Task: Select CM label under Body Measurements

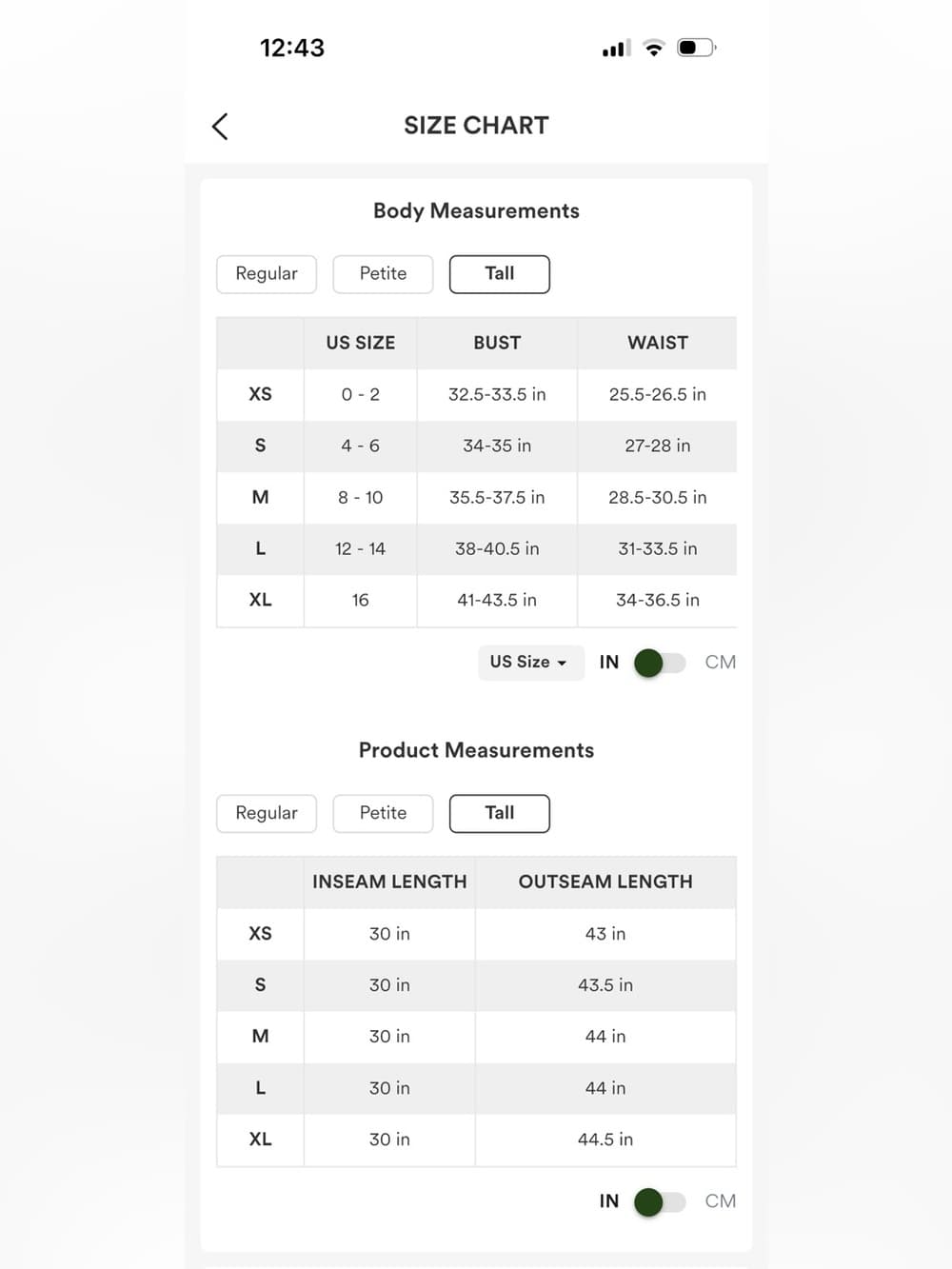Action: point(721,663)
